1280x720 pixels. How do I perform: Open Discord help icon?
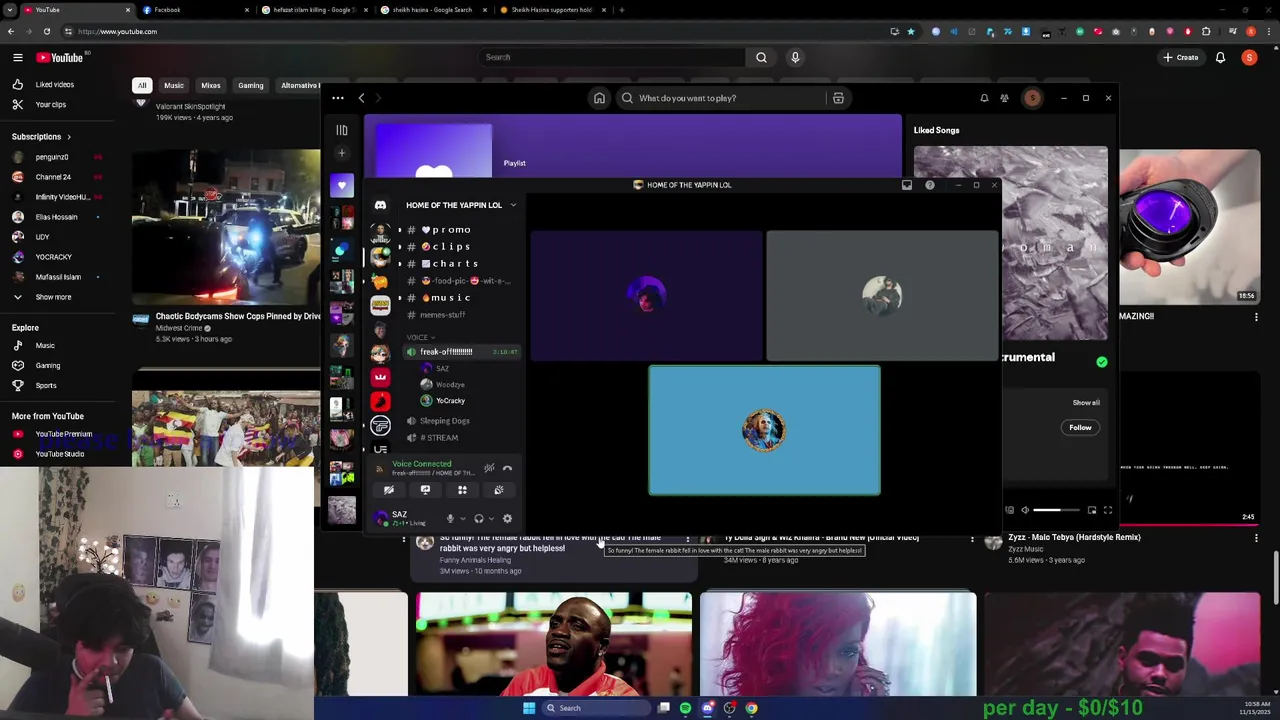tap(930, 185)
